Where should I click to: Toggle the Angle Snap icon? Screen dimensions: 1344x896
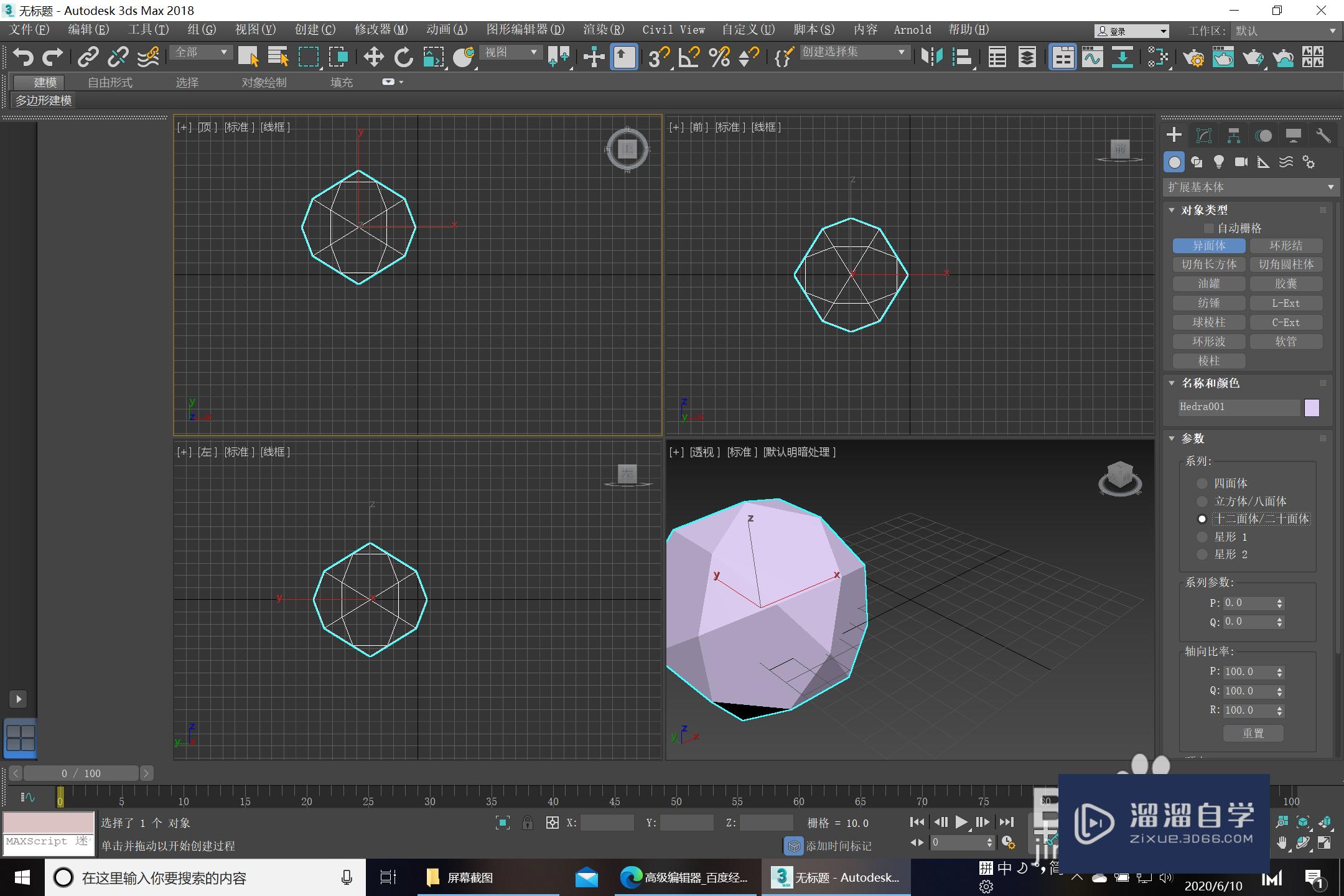pyautogui.click(x=689, y=57)
